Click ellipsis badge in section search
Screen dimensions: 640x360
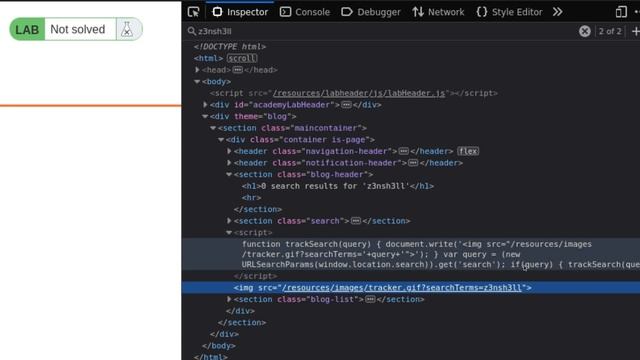[356, 221]
